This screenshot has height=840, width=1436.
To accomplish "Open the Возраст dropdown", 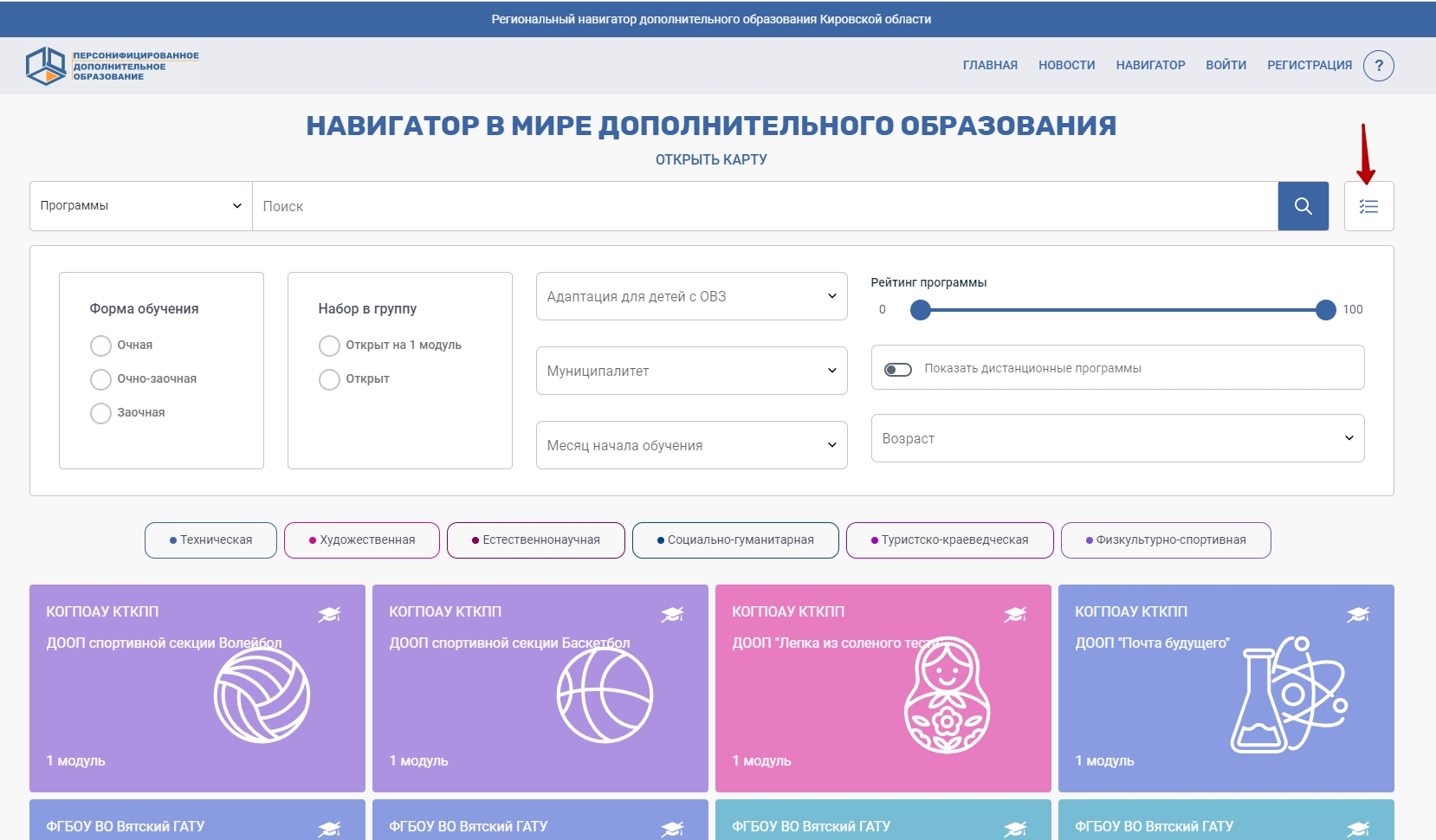I will tap(1117, 438).
